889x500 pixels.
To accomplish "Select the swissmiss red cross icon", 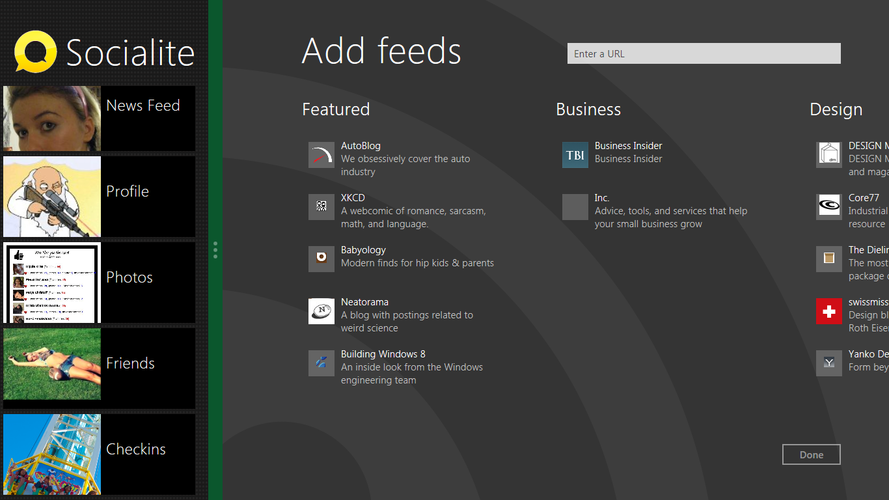I will point(829,311).
